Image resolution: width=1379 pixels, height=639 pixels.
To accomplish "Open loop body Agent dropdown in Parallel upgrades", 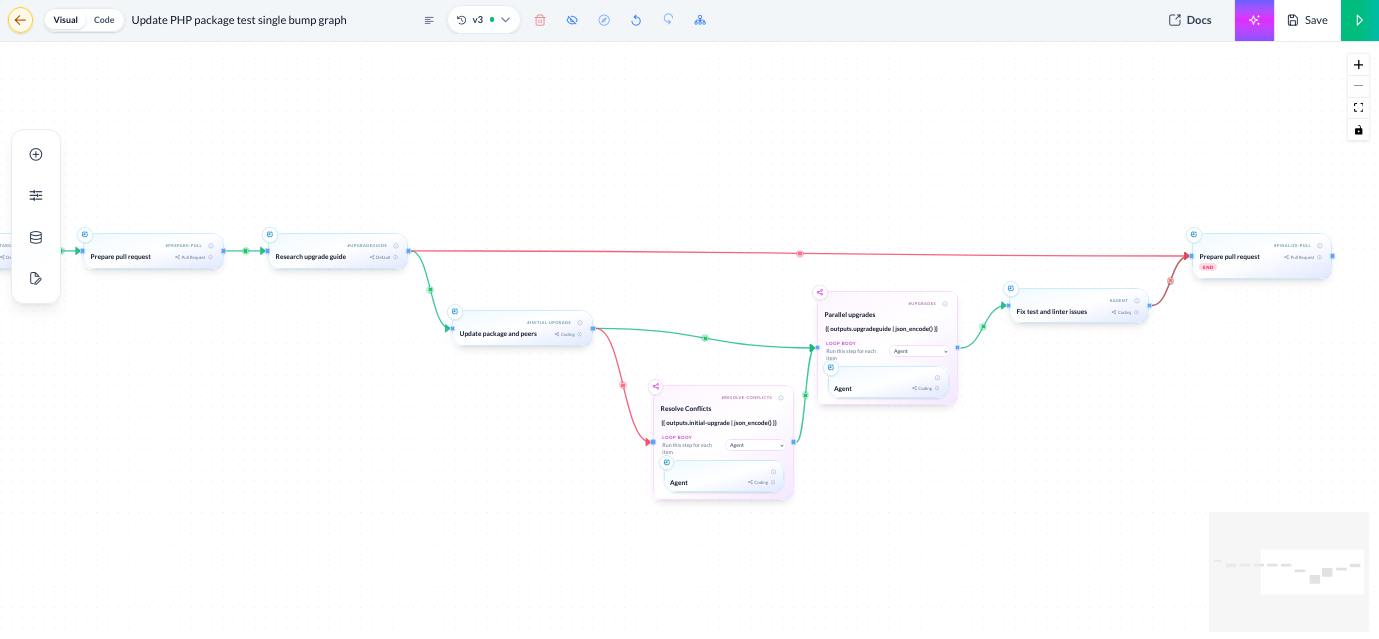I will tap(920, 351).
